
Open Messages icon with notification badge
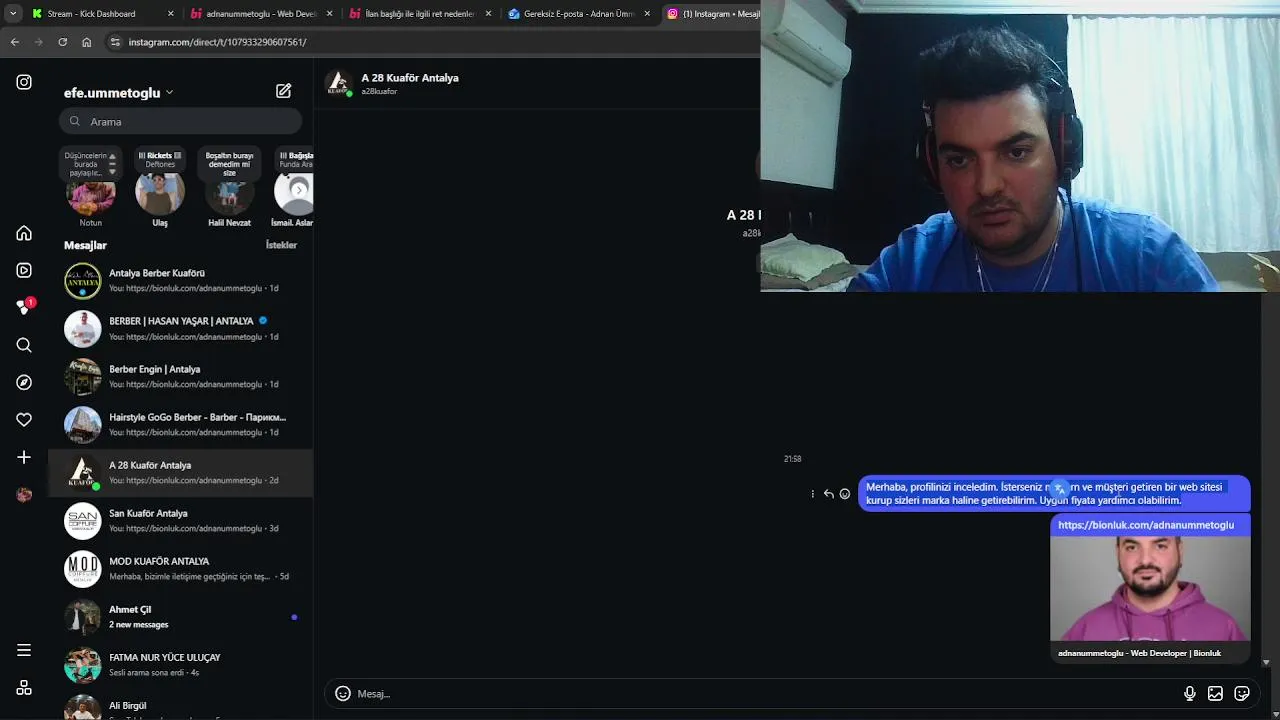tap(24, 307)
